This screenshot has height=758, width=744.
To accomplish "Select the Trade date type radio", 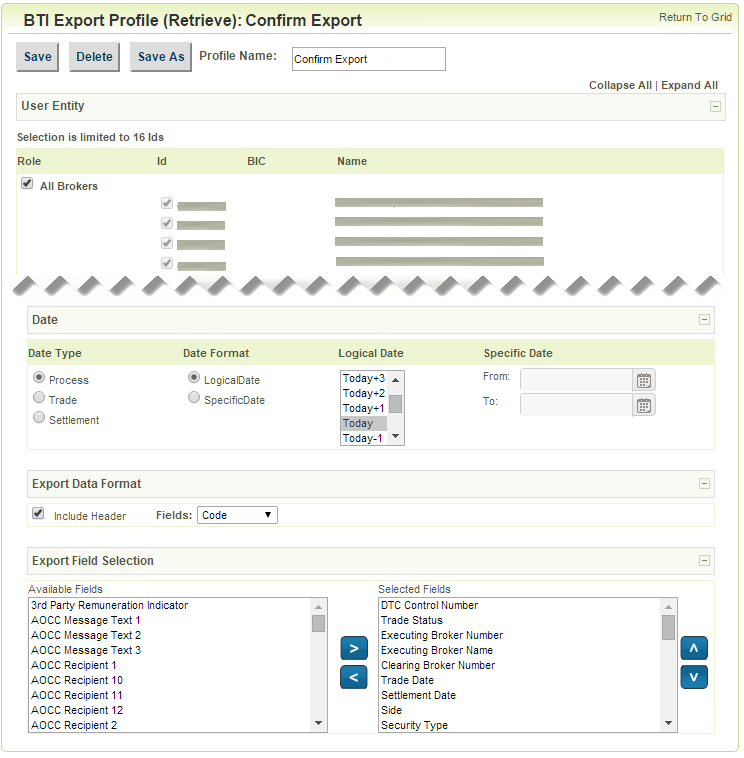I will pyautogui.click(x=39, y=399).
